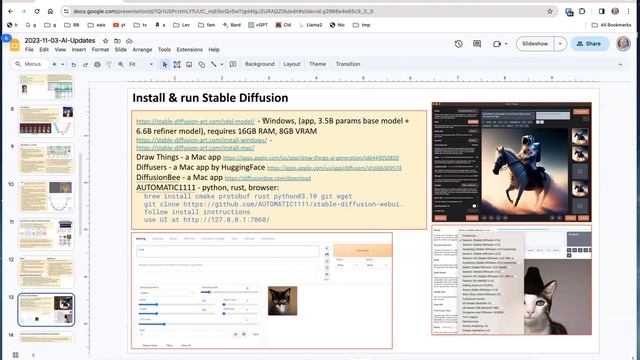The width and height of the screenshot is (640, 360).
Task: Open the diffusionbee.com download link
Action: (x=268, y=178)
